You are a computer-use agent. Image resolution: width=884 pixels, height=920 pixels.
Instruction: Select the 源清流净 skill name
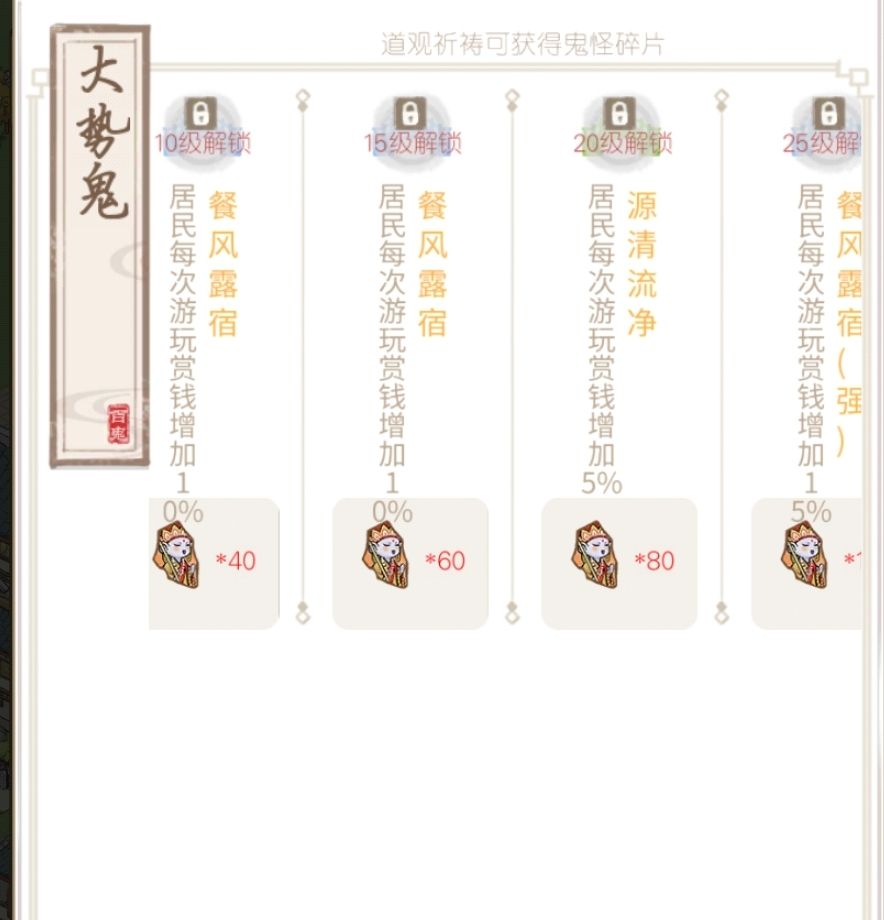tap(642, 263)
